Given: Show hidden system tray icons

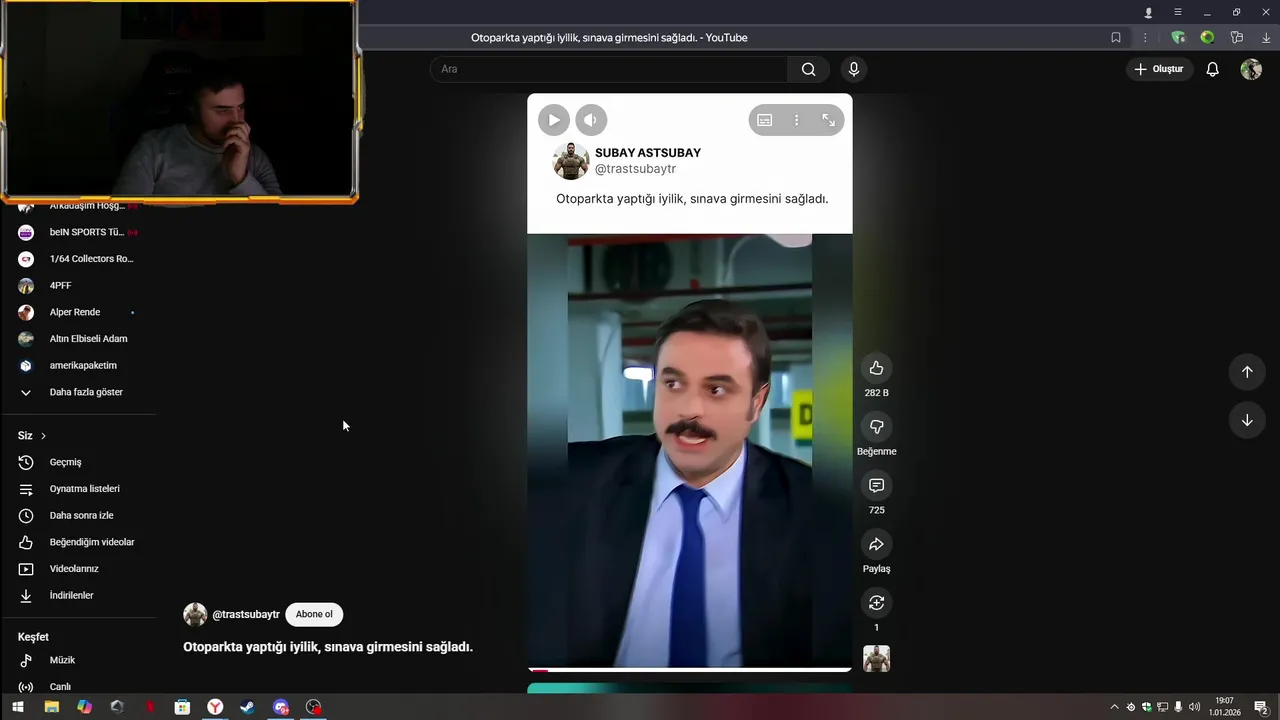Looking at the screenshot, I should click(1114, 707).
